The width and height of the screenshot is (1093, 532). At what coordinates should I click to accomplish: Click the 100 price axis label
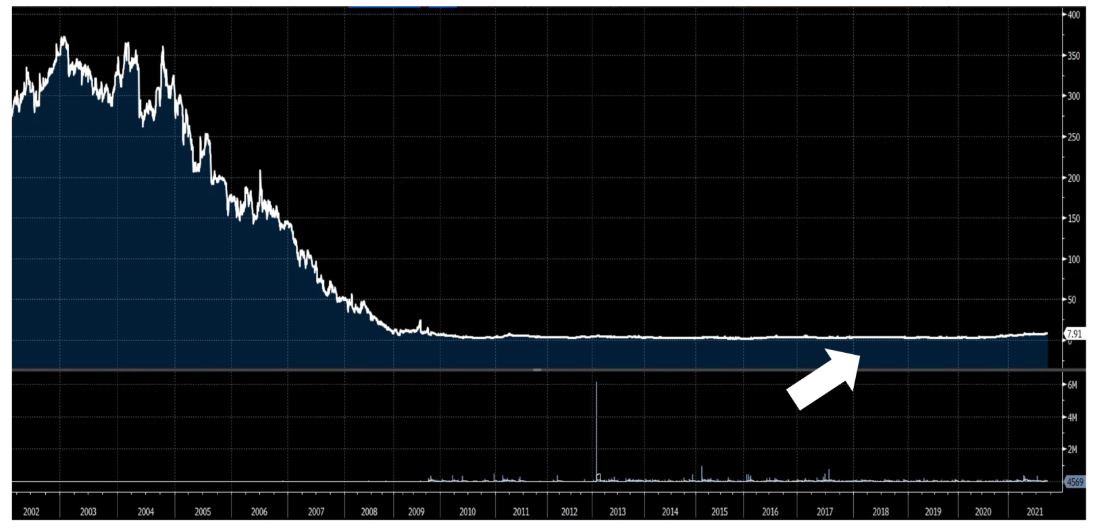1074,259
